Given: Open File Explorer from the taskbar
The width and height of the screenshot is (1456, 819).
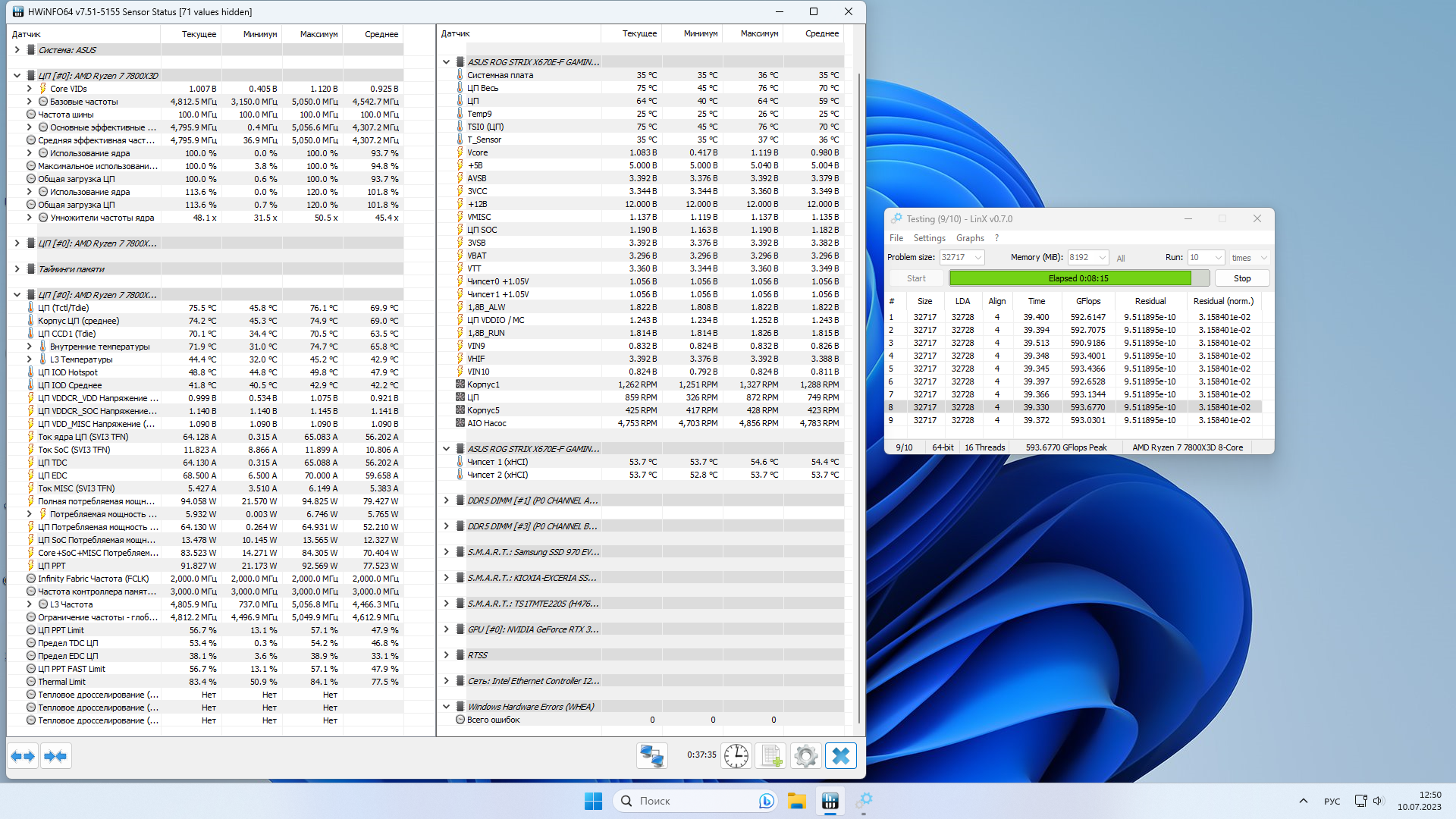Looking at the screenshot, I should coord(796,801).
